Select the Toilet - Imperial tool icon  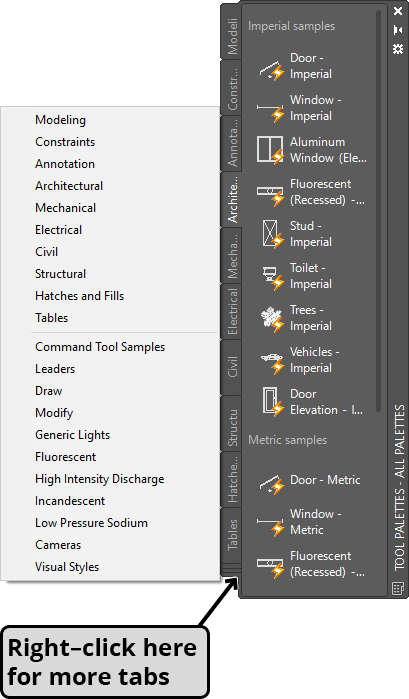pos(273,277)
